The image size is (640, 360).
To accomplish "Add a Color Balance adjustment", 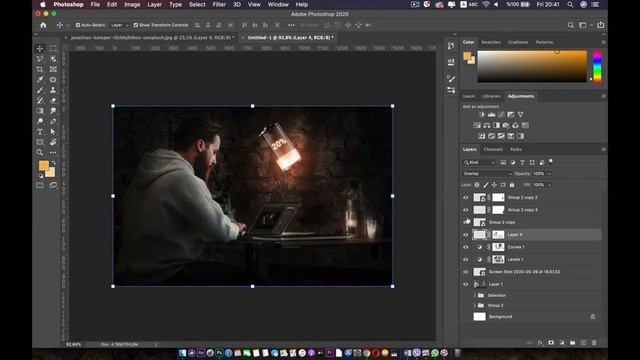I will click(487, 125).
